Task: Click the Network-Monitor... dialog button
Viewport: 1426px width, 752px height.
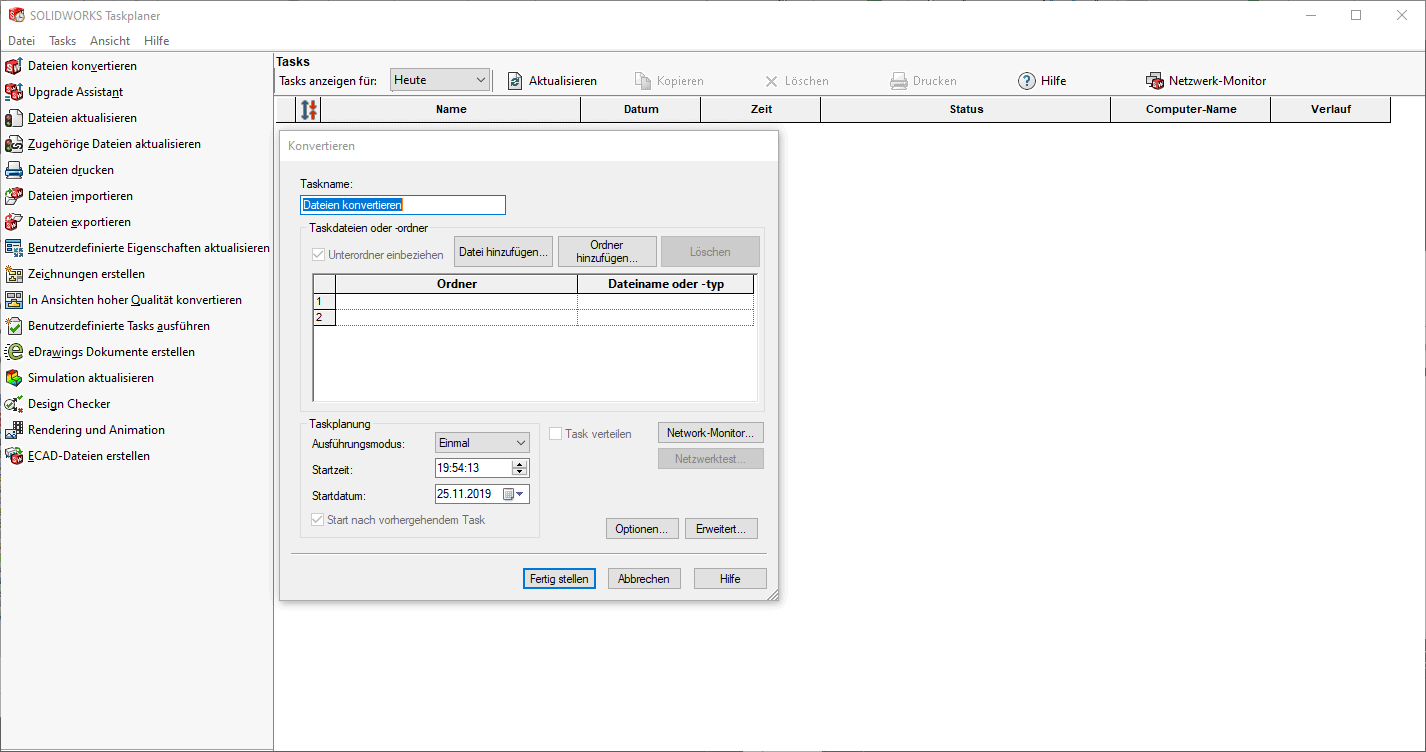Action: (711, 433)
